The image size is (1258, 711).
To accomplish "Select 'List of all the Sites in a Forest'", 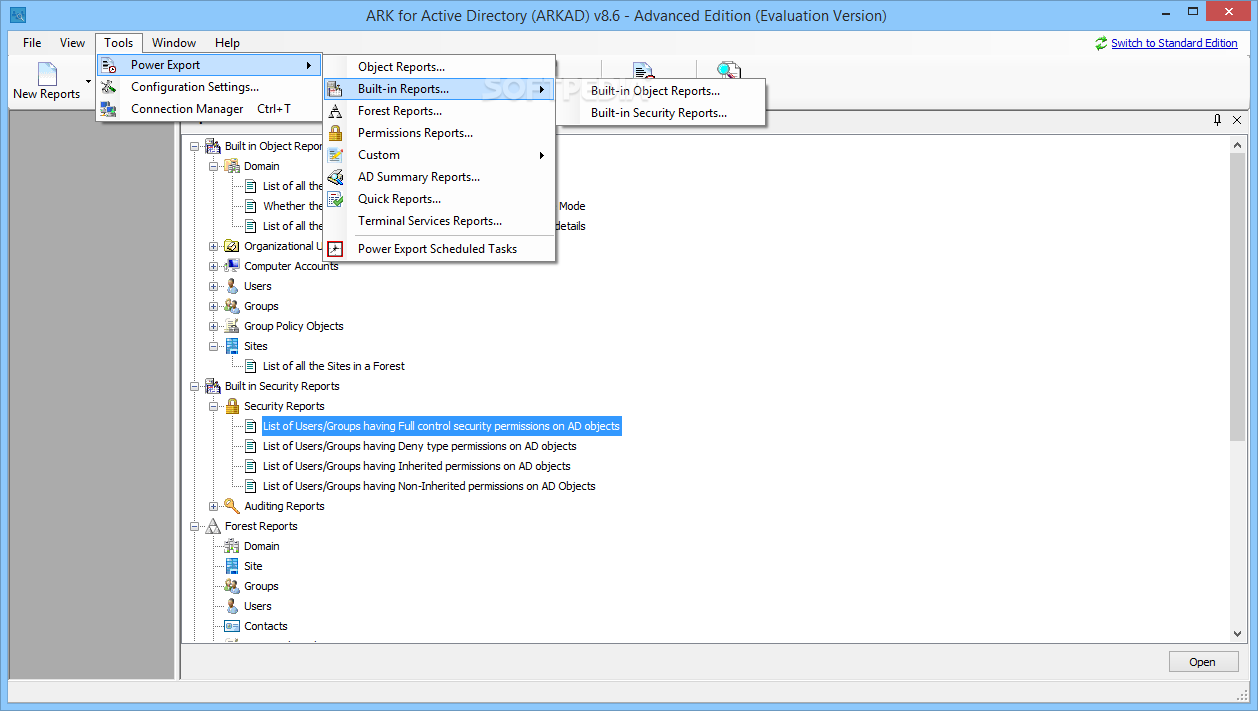I will (334, 366).
